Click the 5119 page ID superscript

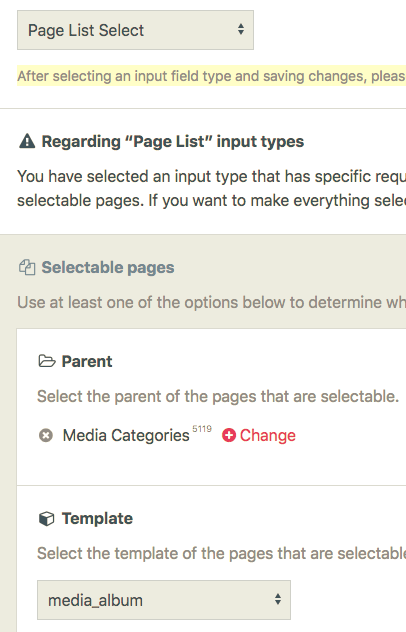pos(202,429)
